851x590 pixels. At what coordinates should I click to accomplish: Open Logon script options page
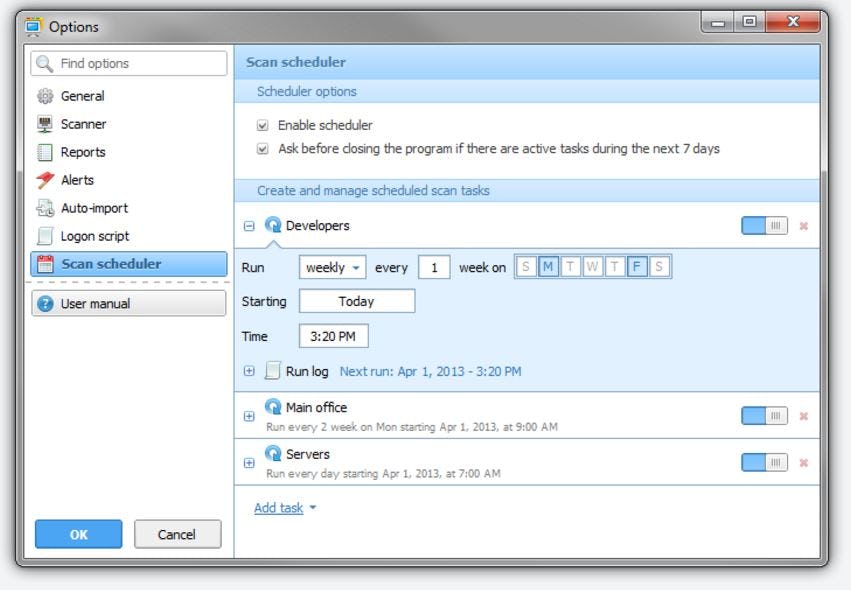(x=129, y=236)
